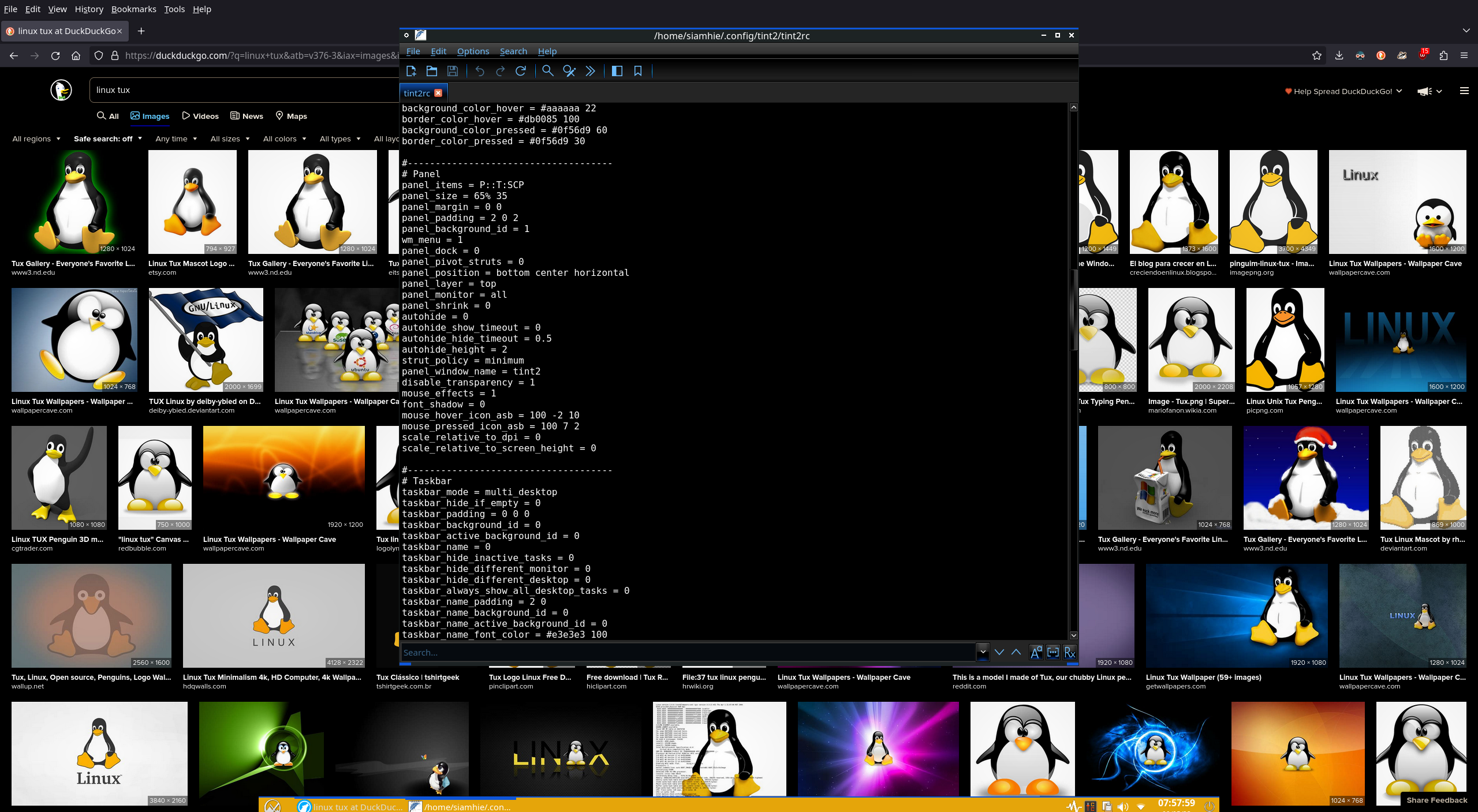Toggle whole word matching in search bar
Image resolution: width=1478 pixels, height=812 pixels.
1053,652
